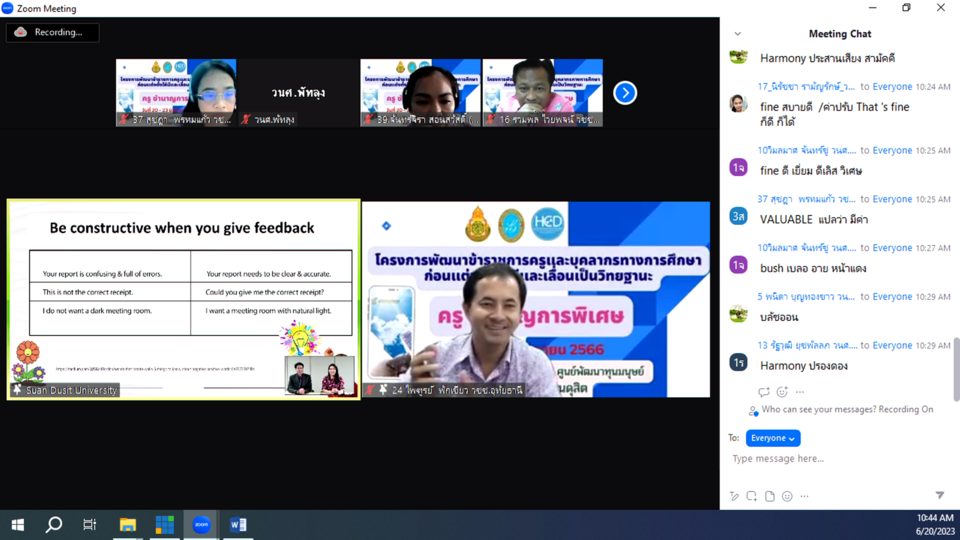The width and height of the screenshot is (960, 540).
Task: Open screenshot capture tool in chat
Action: (751, 496)
